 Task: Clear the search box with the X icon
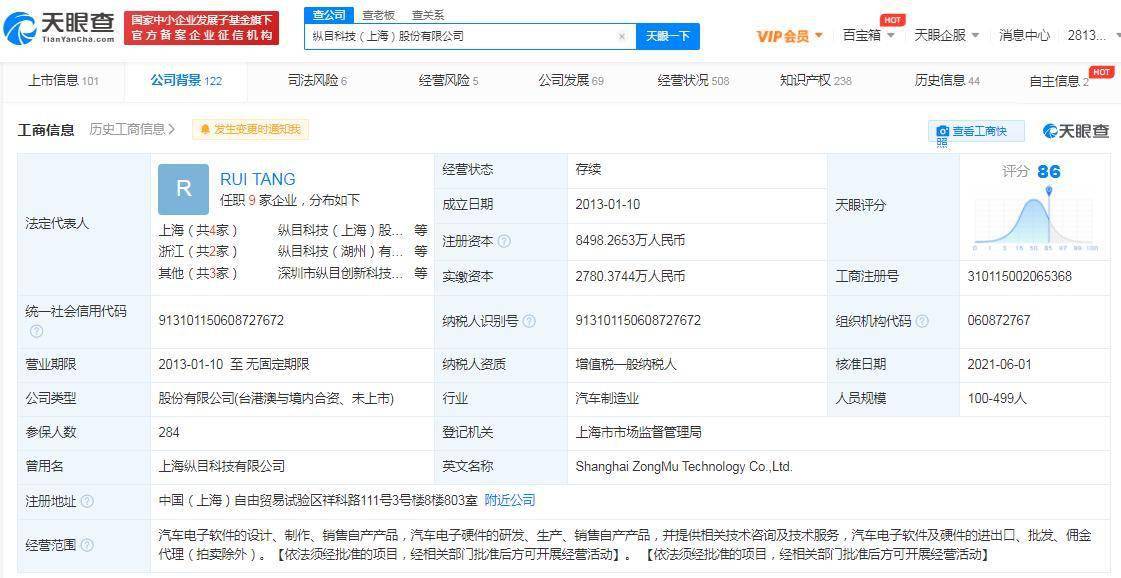pyautogui.click(x=621, y=36)
